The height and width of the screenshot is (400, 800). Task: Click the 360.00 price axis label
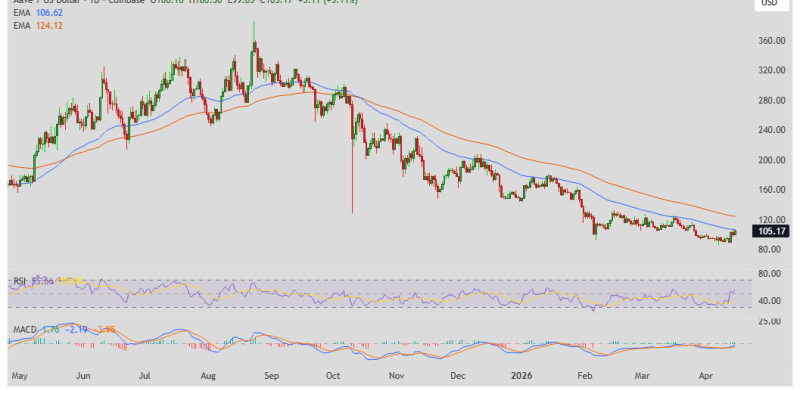click(x=771, y=42)
